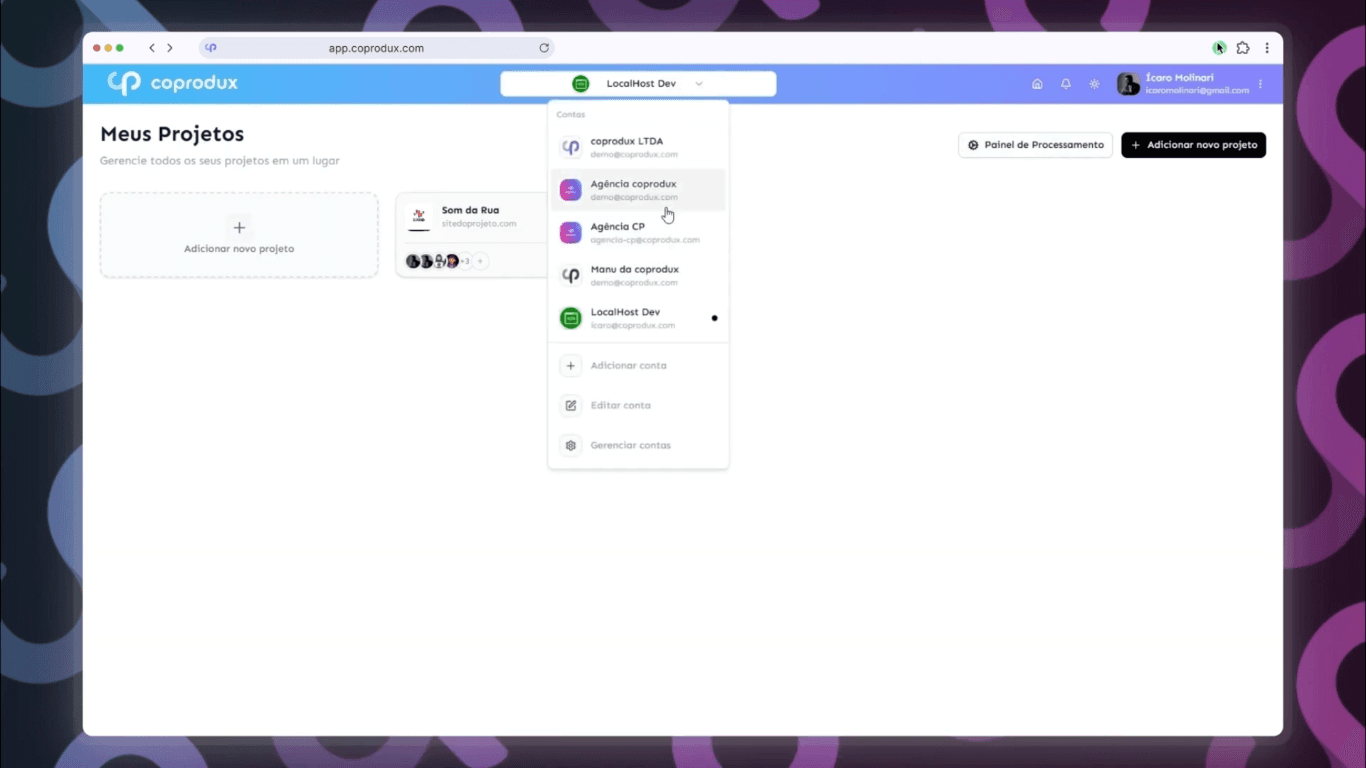Screen dimensions: 1366x768
Task: Click the app.coprodux.com address bar
Action: click(376, 48)
